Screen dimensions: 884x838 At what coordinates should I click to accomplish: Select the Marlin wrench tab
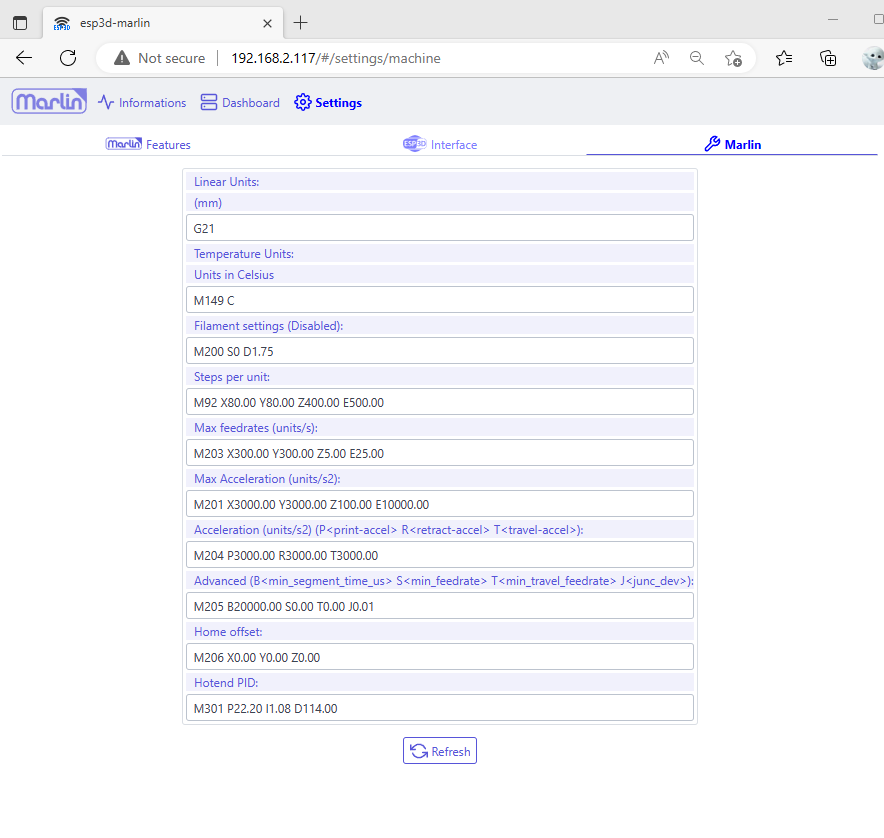(x=732, y=145)
